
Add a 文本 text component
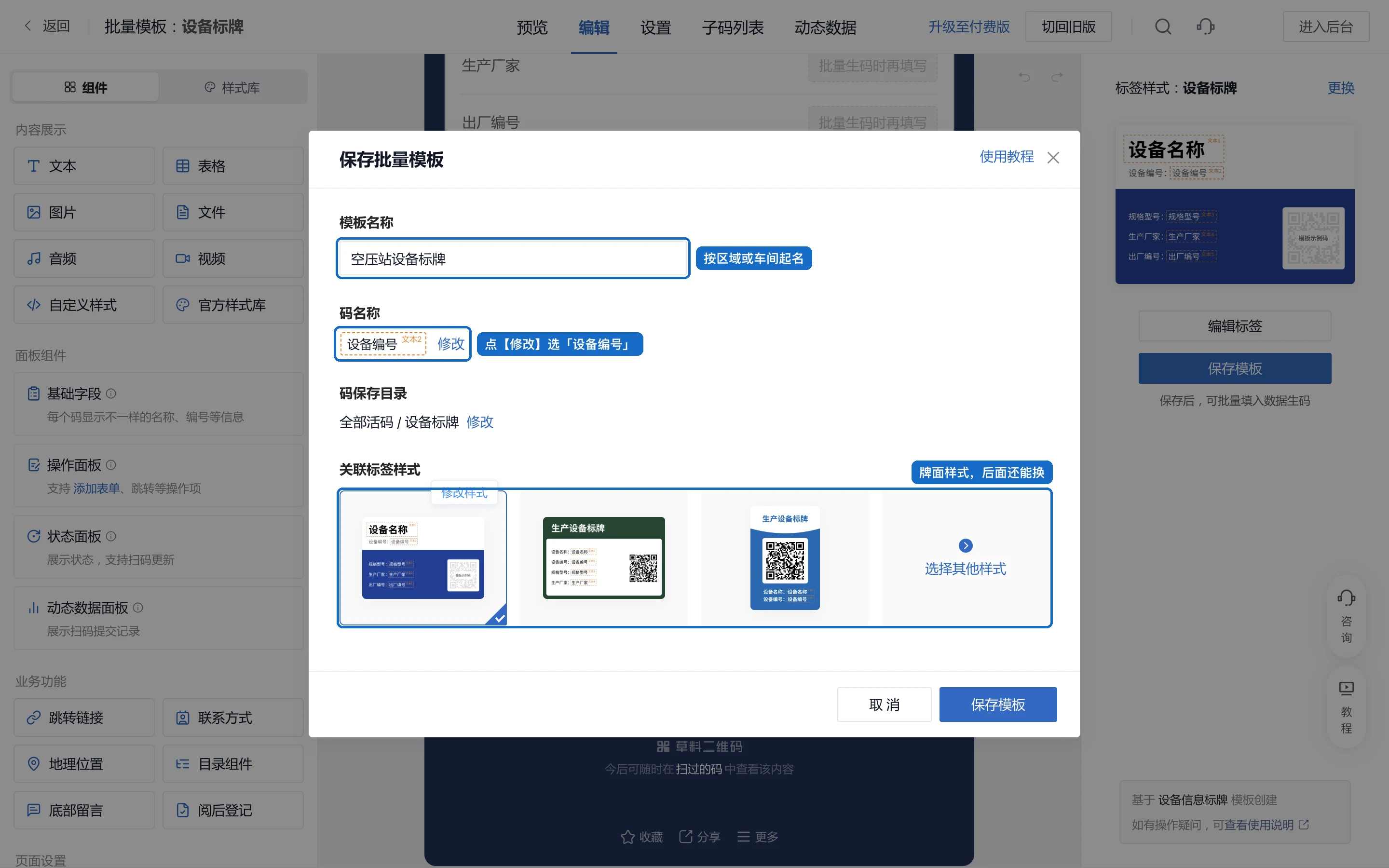coord(84,166)
